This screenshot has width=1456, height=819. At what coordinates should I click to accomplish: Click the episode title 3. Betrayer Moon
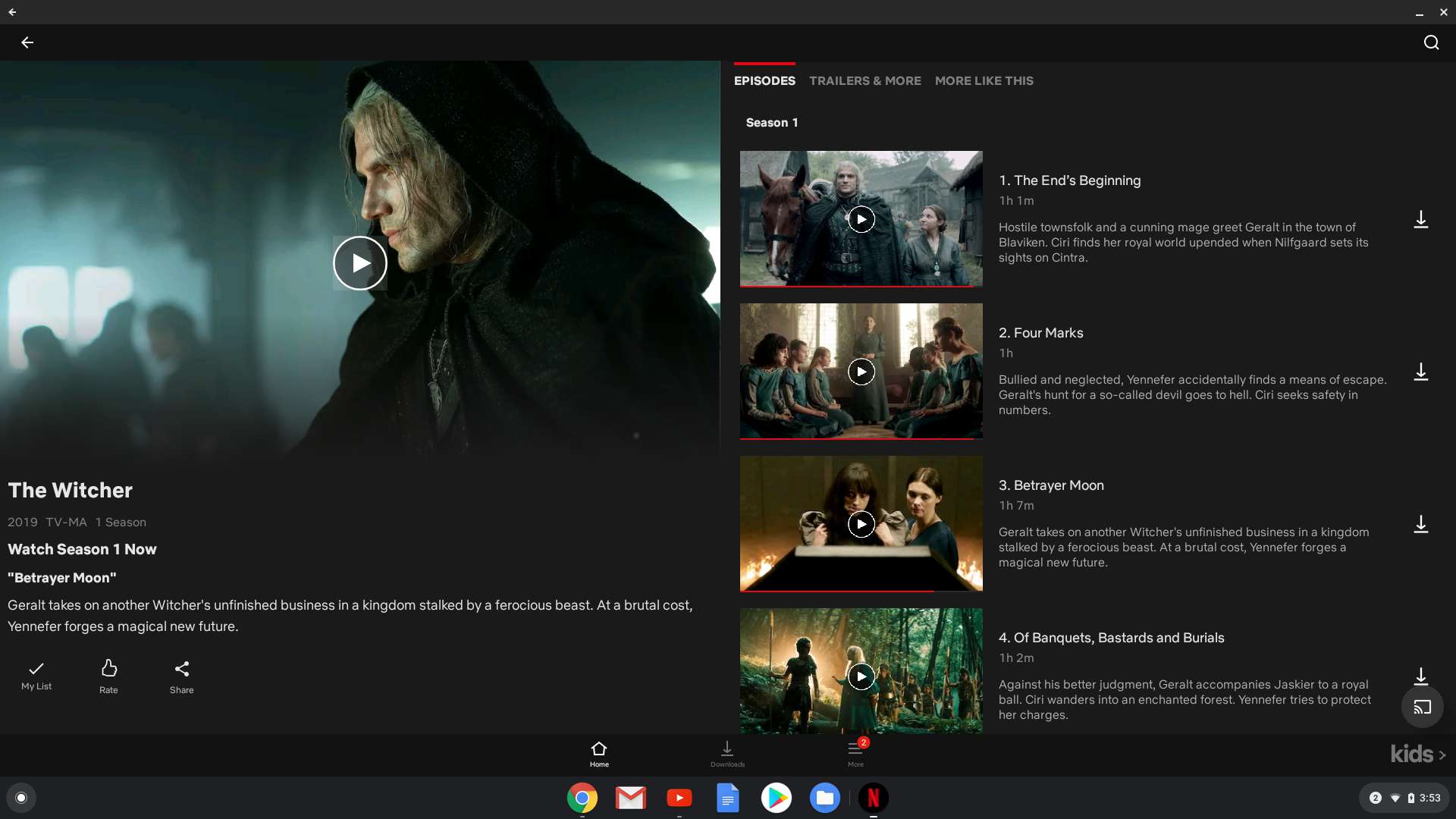(1051, 485)
